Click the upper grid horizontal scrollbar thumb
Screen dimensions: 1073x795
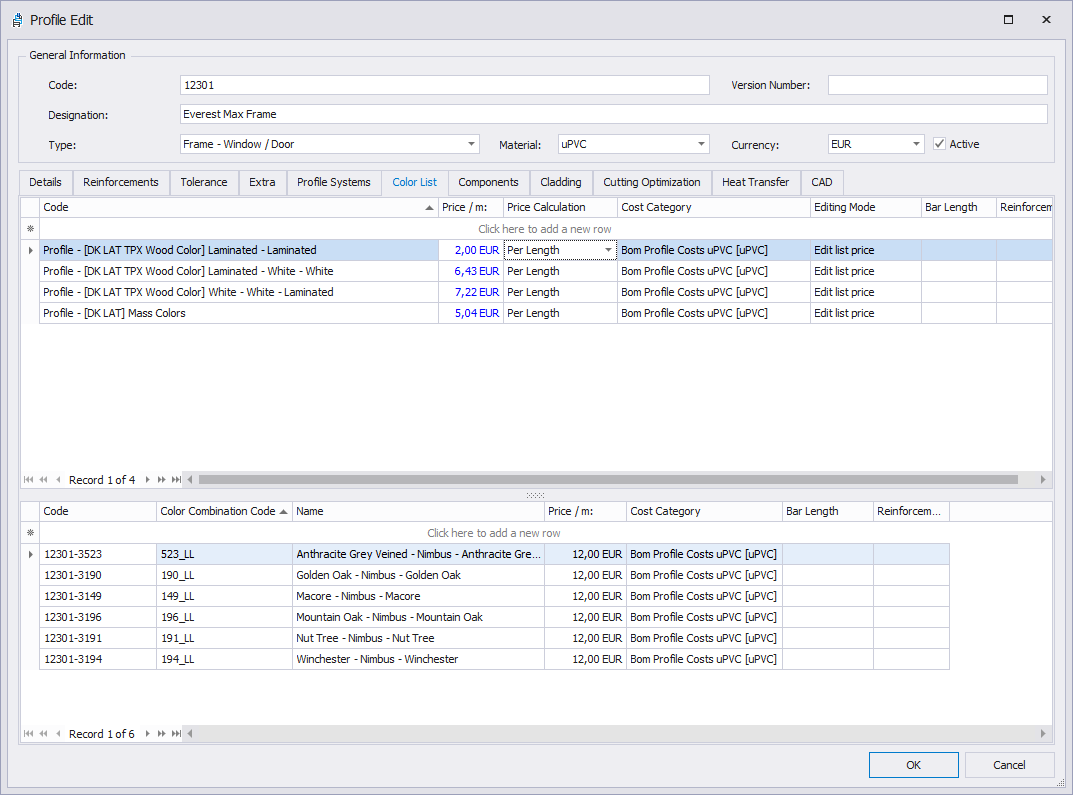pos(608,480)
